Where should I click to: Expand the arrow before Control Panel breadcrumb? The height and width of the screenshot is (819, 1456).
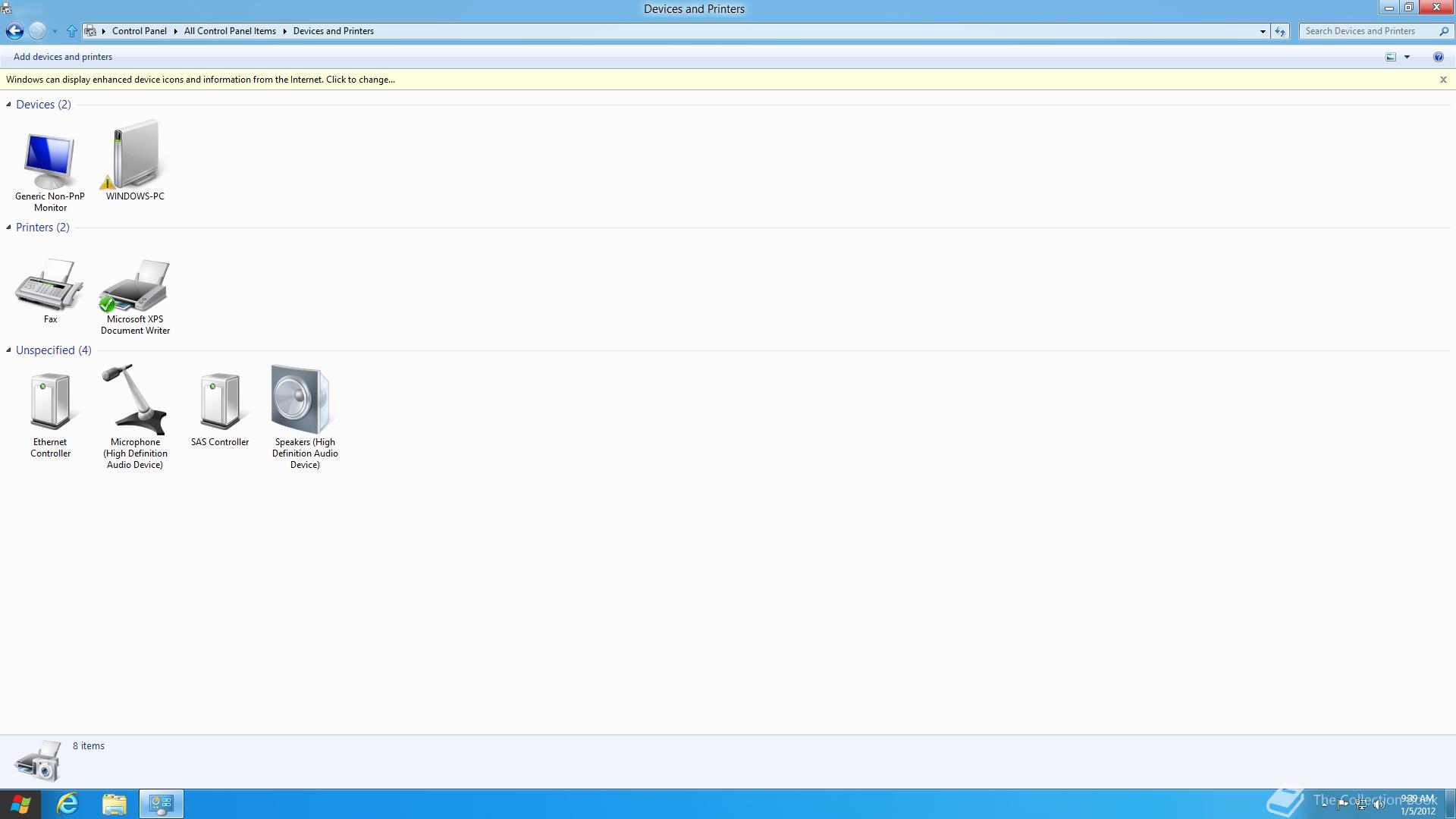pos(104,31)
